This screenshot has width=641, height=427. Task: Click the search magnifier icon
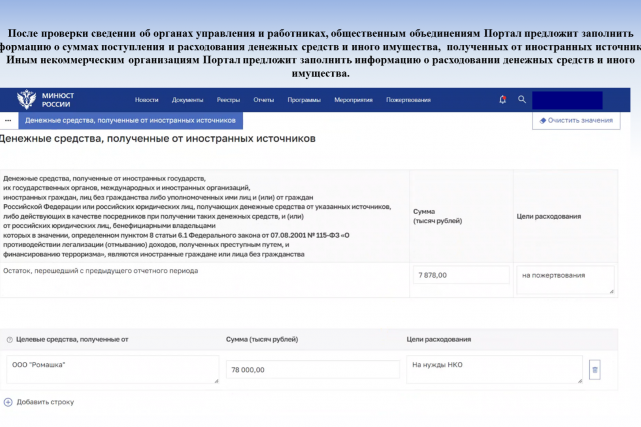pos(522,99)
